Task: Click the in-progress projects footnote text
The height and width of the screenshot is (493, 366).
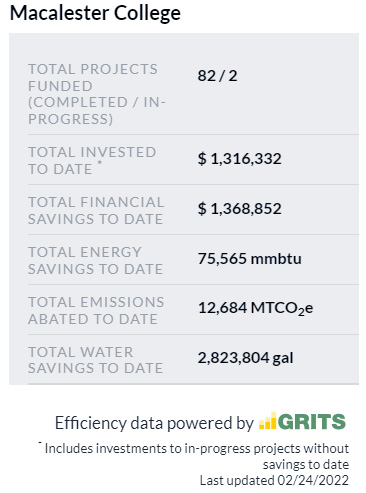Action: point(195,456)
